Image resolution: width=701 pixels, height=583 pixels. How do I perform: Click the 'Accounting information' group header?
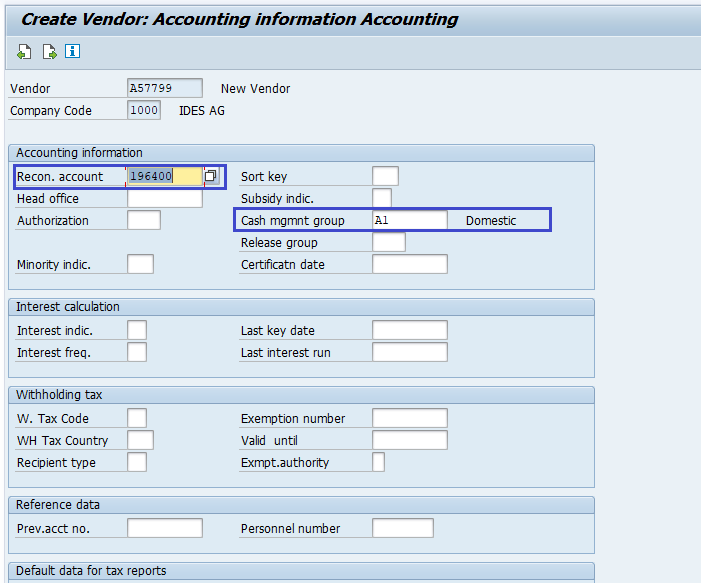click(x=79, y=153)
